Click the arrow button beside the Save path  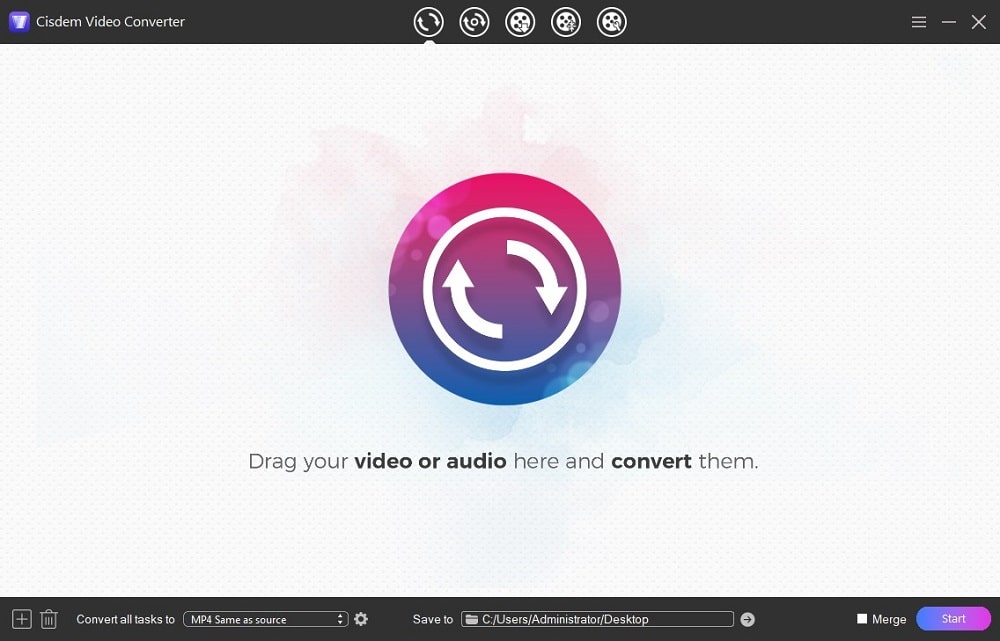pos(747,619)
